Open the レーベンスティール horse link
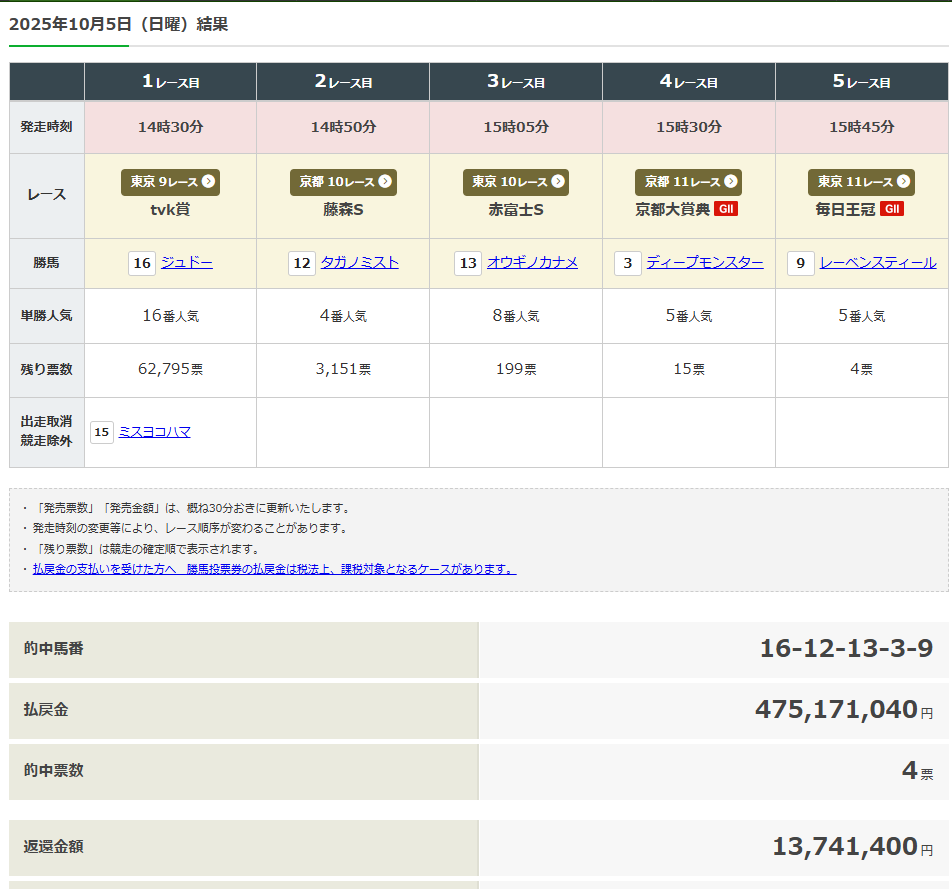952x889 pixels. point(878,263)
